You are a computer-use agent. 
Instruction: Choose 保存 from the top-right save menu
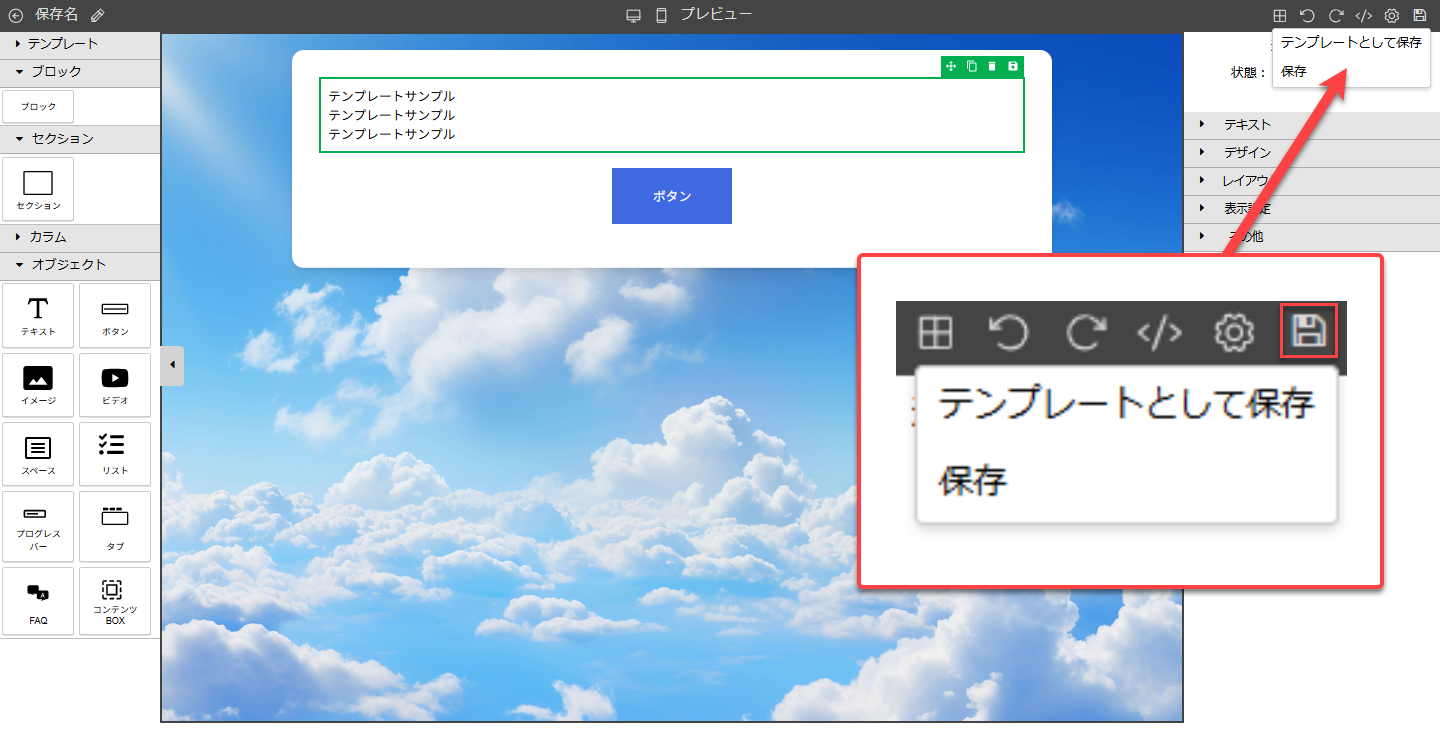1294,71
